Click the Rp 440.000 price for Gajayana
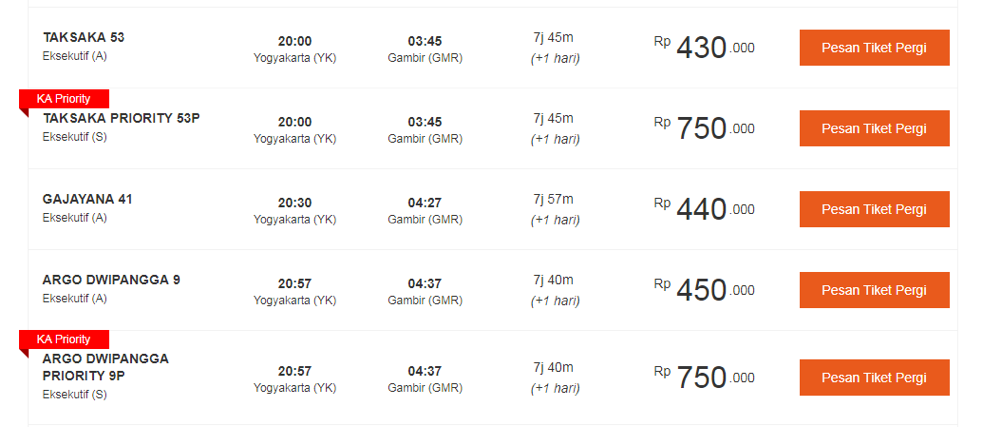 coord(704,209)
